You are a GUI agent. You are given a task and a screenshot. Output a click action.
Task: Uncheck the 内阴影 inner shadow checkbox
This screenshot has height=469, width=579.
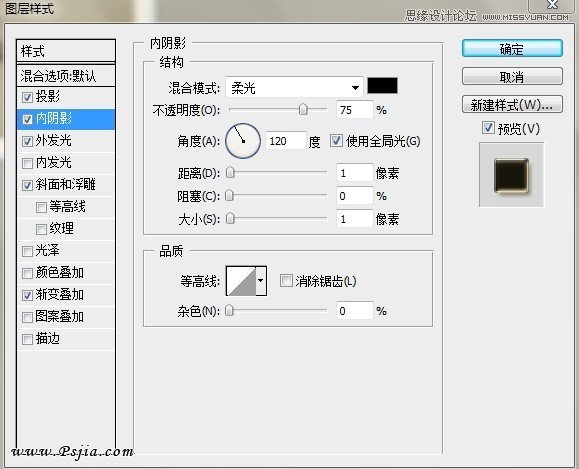coord(27,119)
